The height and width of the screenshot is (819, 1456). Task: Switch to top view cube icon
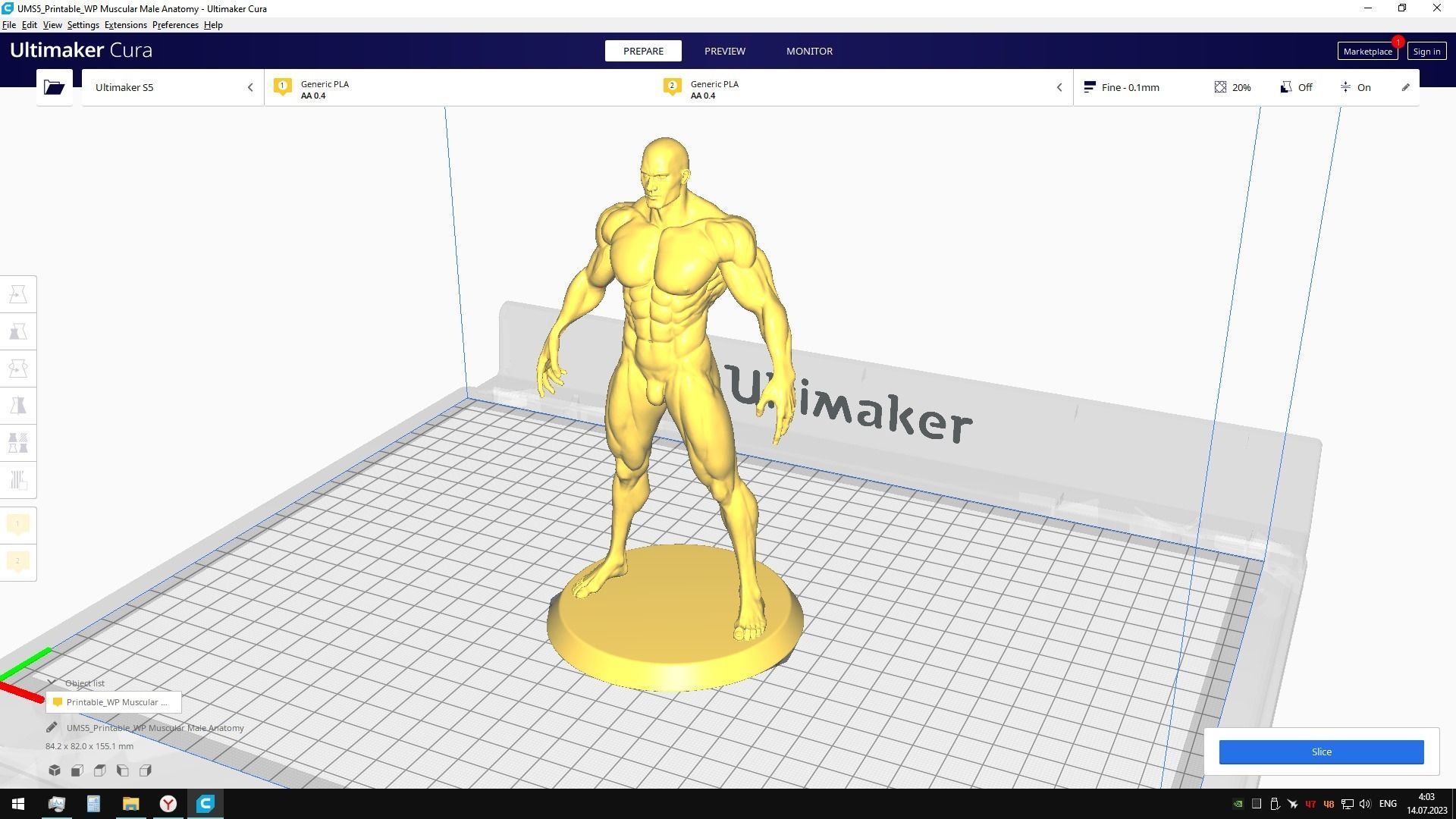(100, 770)
